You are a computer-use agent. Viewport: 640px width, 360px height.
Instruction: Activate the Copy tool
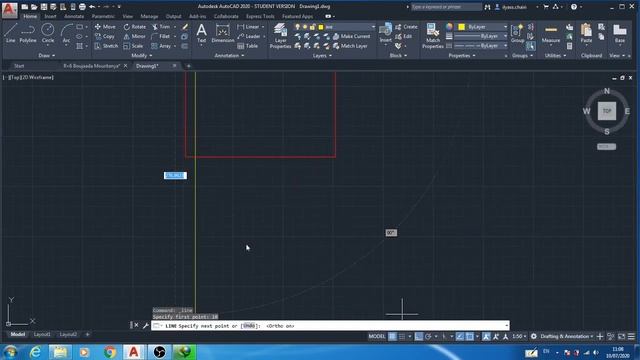point(105,36)
